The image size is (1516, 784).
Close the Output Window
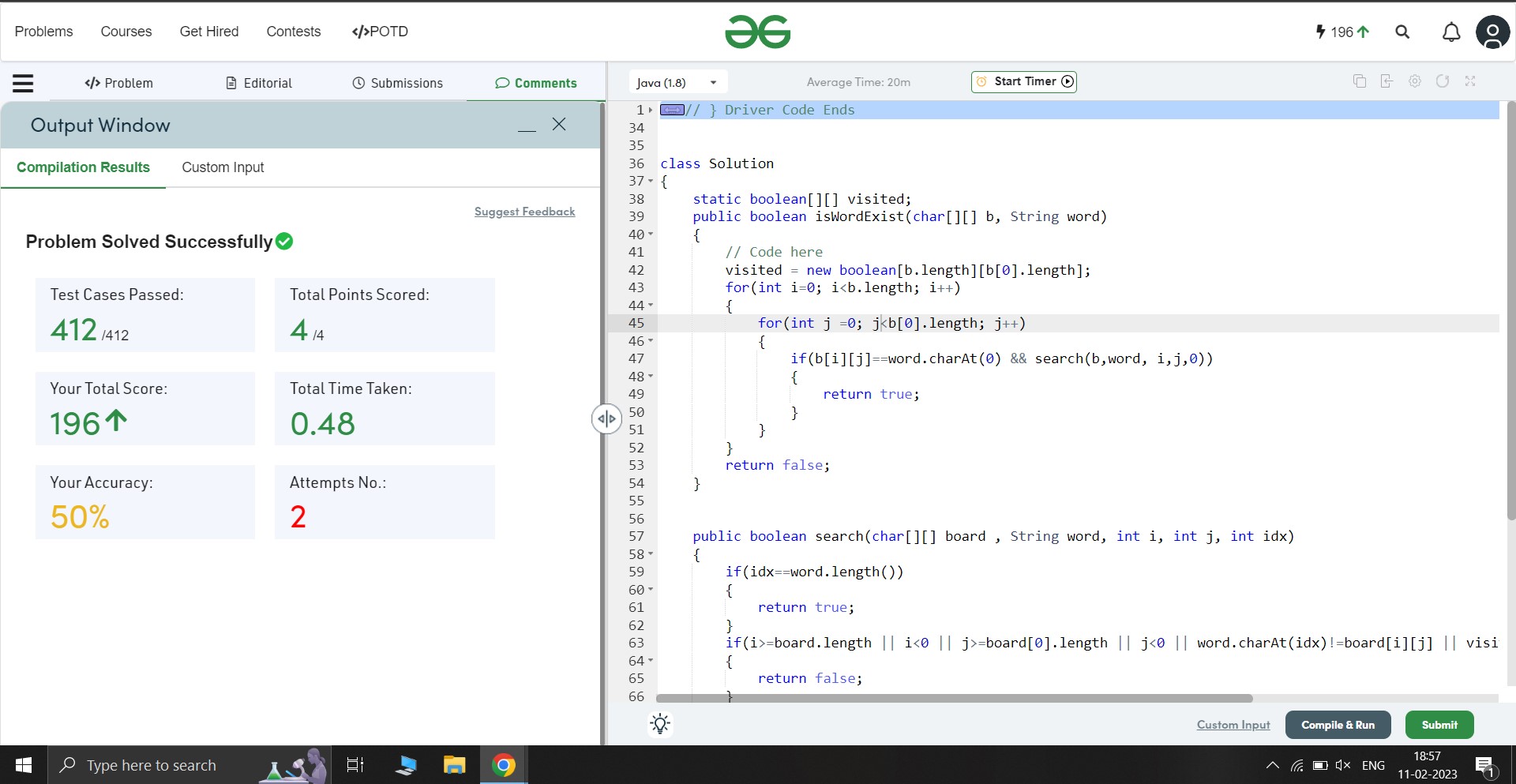pyautogui.click(x=559, y=124)
